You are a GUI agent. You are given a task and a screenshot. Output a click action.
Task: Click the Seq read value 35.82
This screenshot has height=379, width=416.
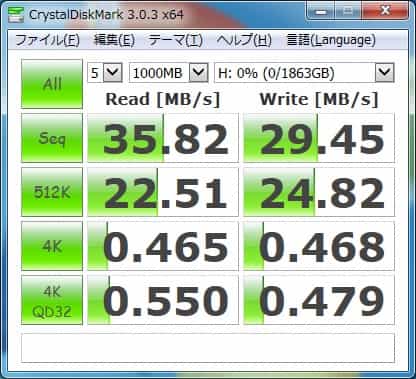coord(163,138)
